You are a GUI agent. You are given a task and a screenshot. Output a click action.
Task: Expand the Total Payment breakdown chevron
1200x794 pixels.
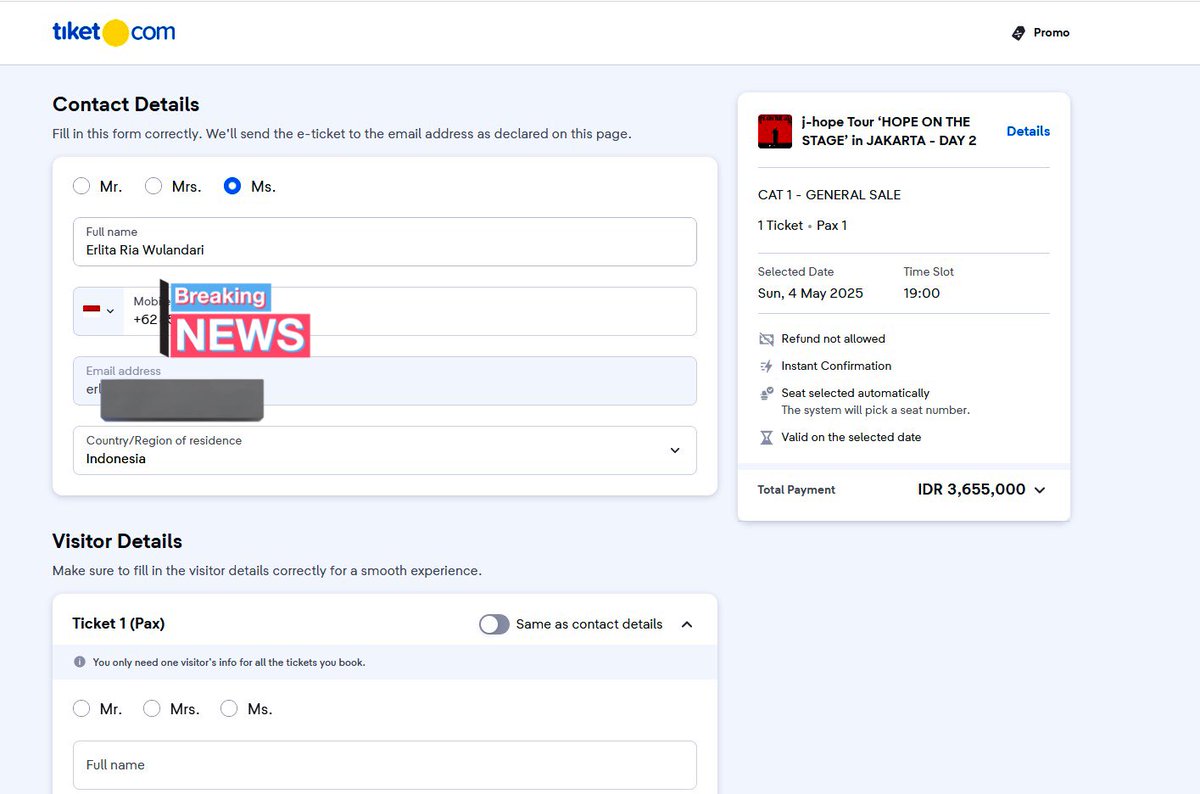pos(1040,490)
